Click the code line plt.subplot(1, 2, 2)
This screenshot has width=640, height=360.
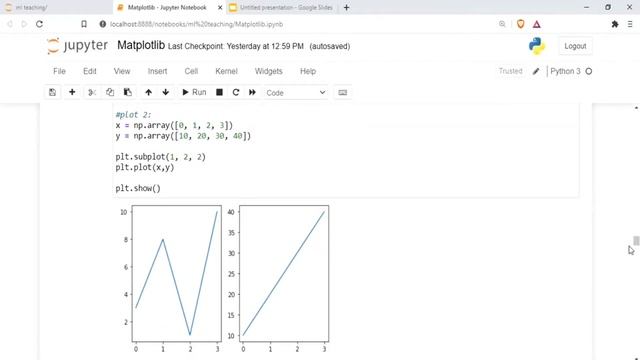[x=160, y=157]
